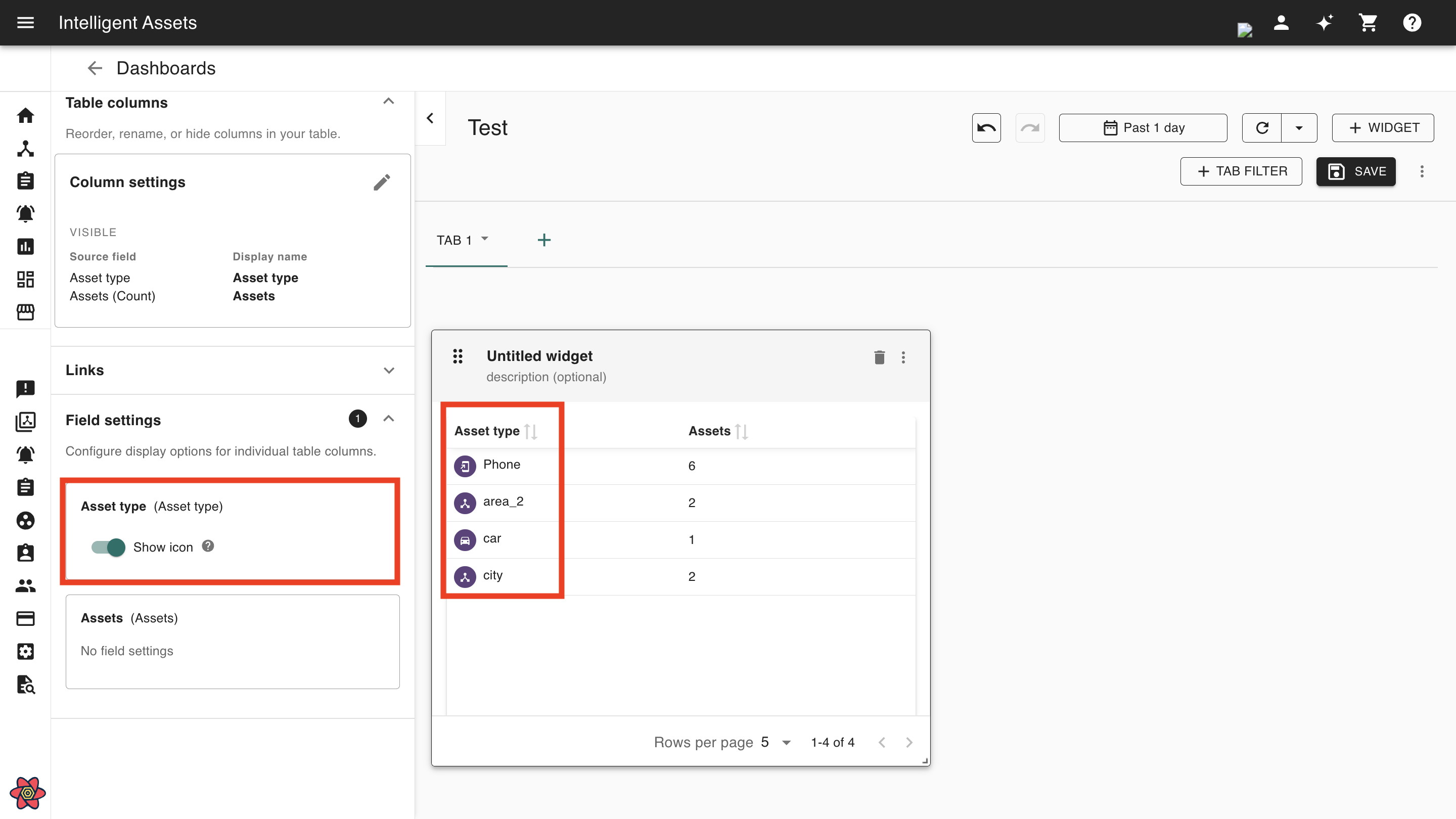Toggle the Show icon switch
Viewport: 1456px width, 819px height.
click(109, 547)
